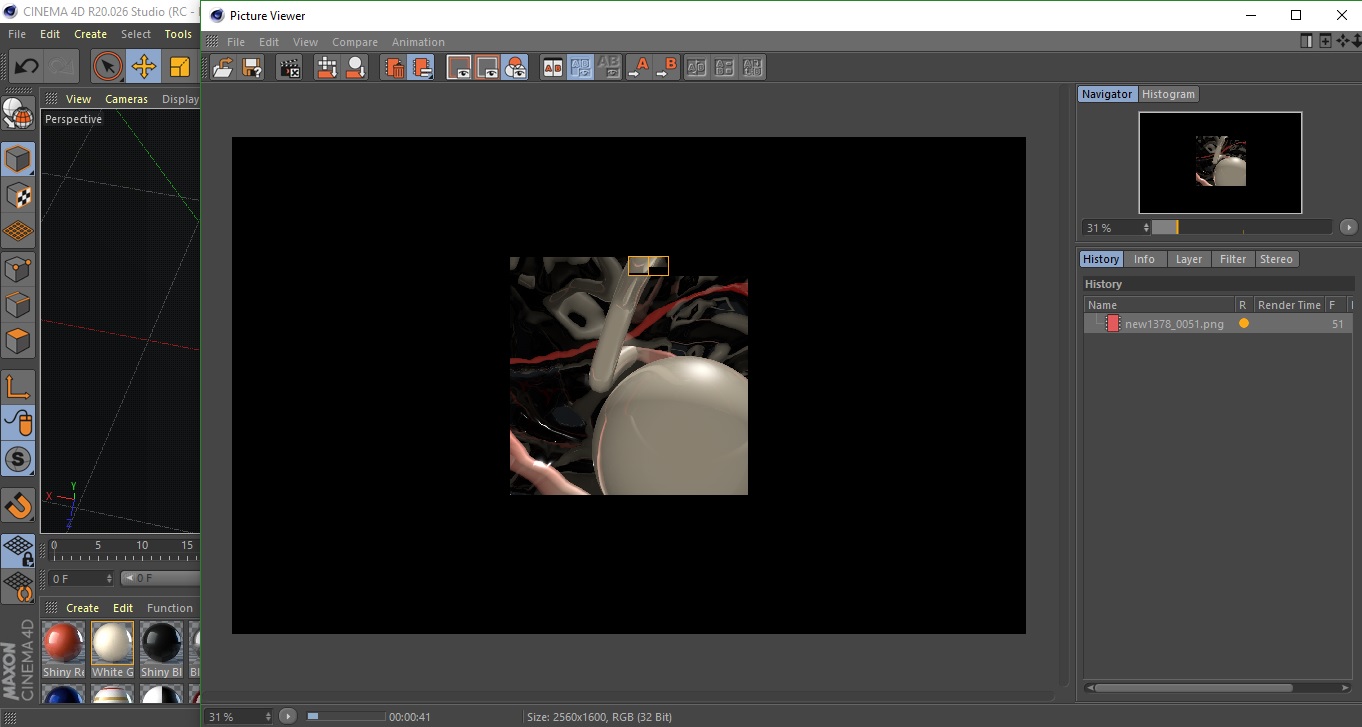Select the History tab
The image size is (1362, 727).
coord(1101,259)
